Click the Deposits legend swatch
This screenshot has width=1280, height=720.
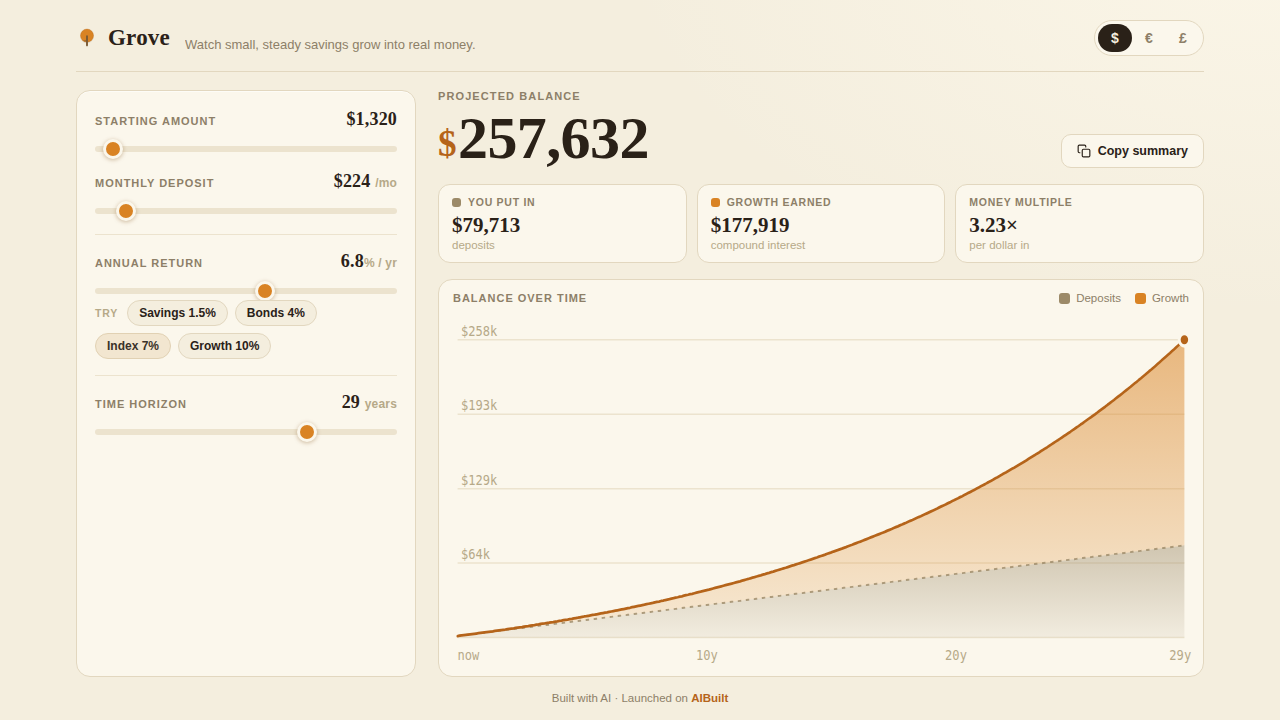1064,298
